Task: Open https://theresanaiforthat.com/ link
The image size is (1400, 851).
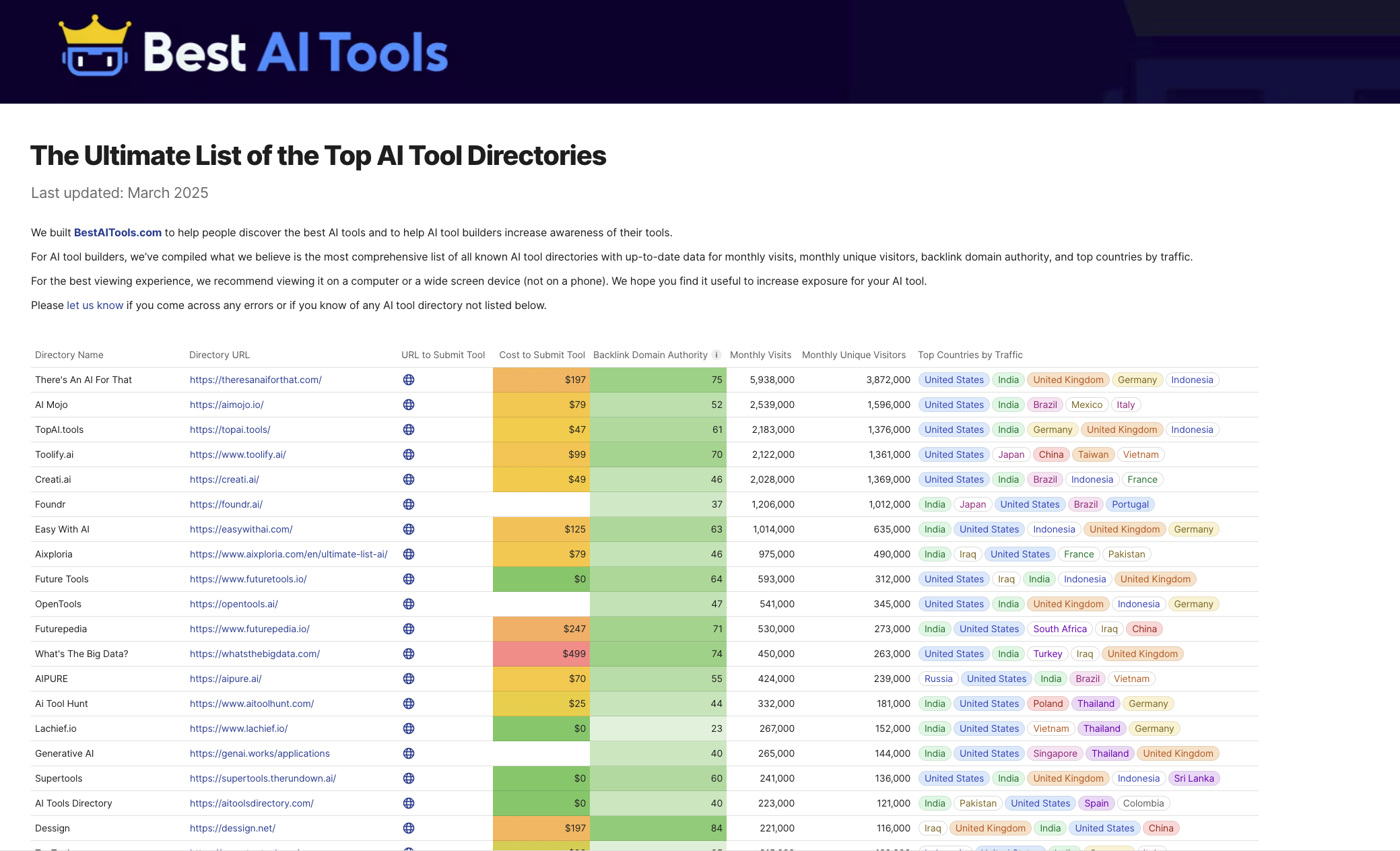Action: pyautogui.click(x=256, y=380)
